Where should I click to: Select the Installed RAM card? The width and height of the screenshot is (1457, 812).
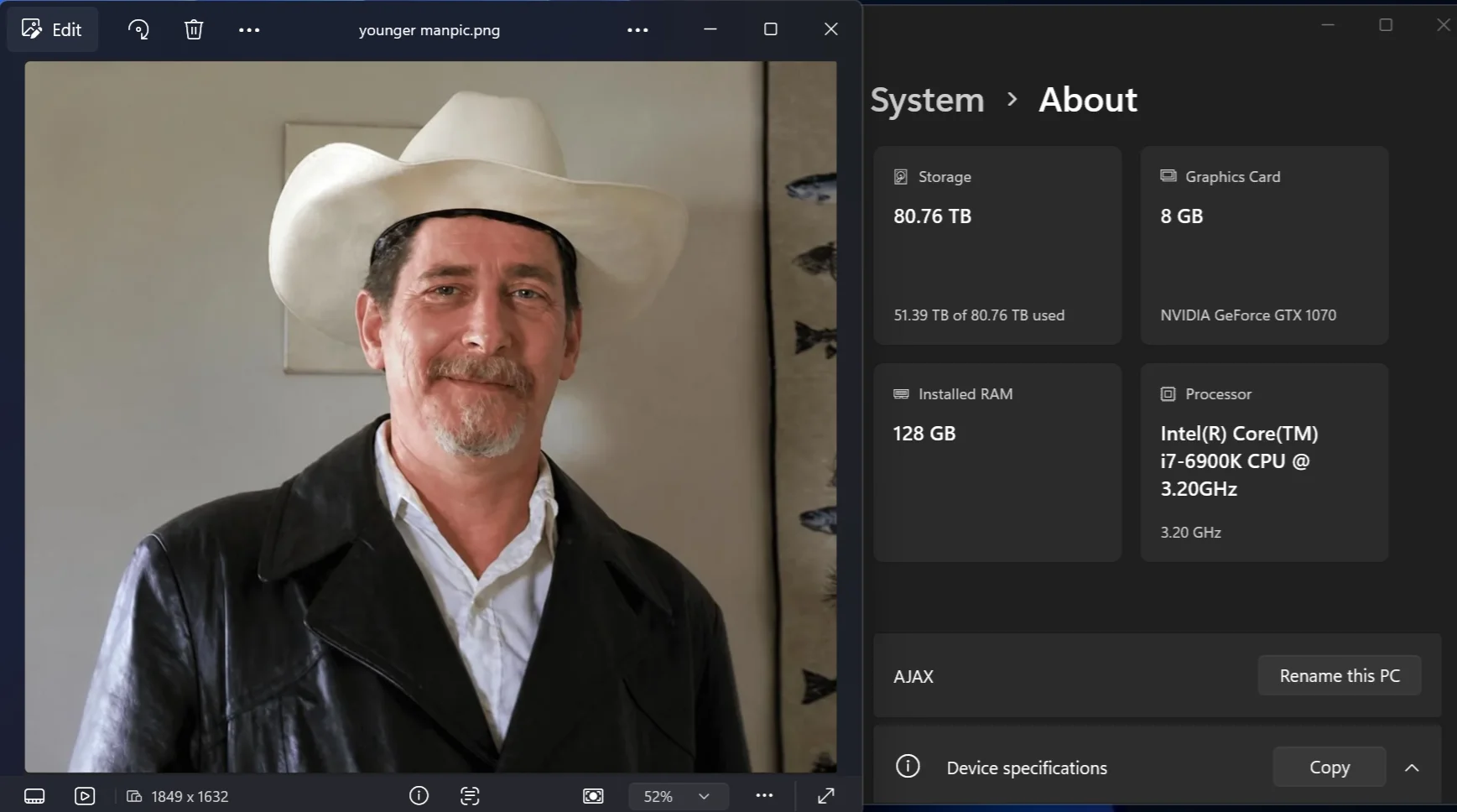coord(997,462)
